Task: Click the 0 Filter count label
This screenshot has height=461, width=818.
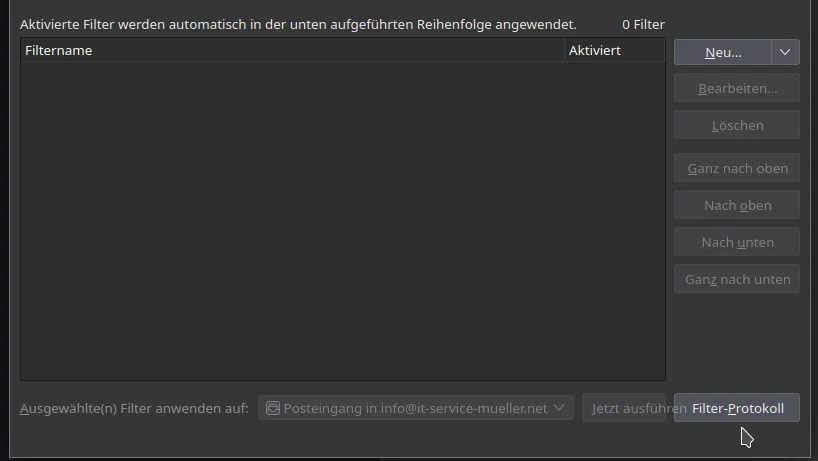Action: click(643, 25)
